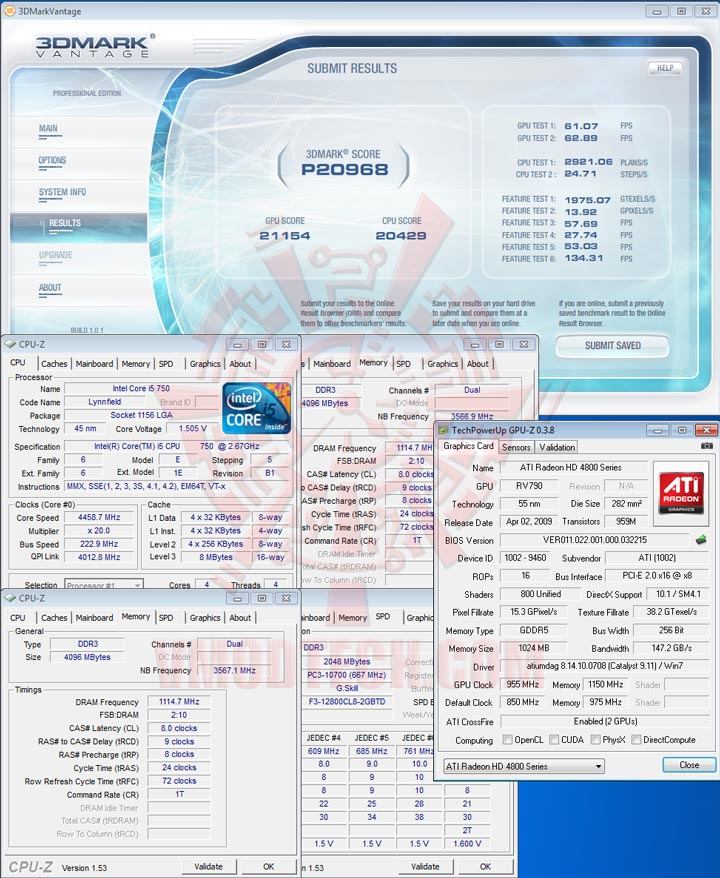Open Graphics tab in lower-left CPU-Z window
Viewport: 720px width, 878px height.
205,618
